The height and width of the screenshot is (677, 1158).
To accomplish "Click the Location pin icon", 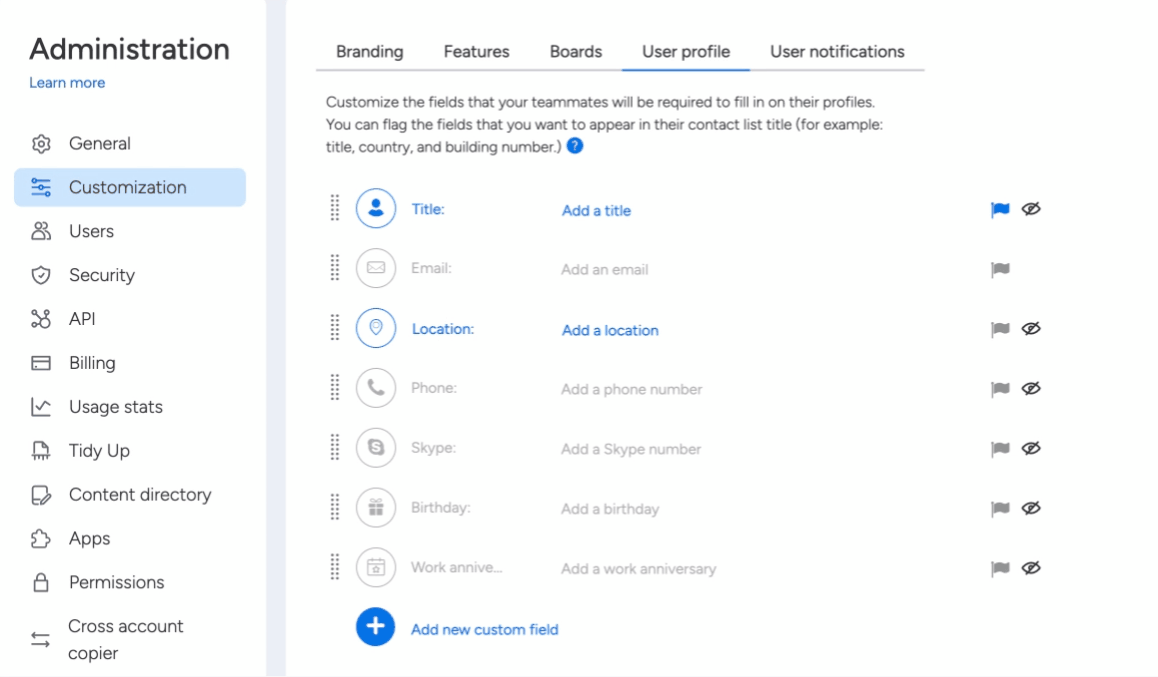I will tap(376, 328).
